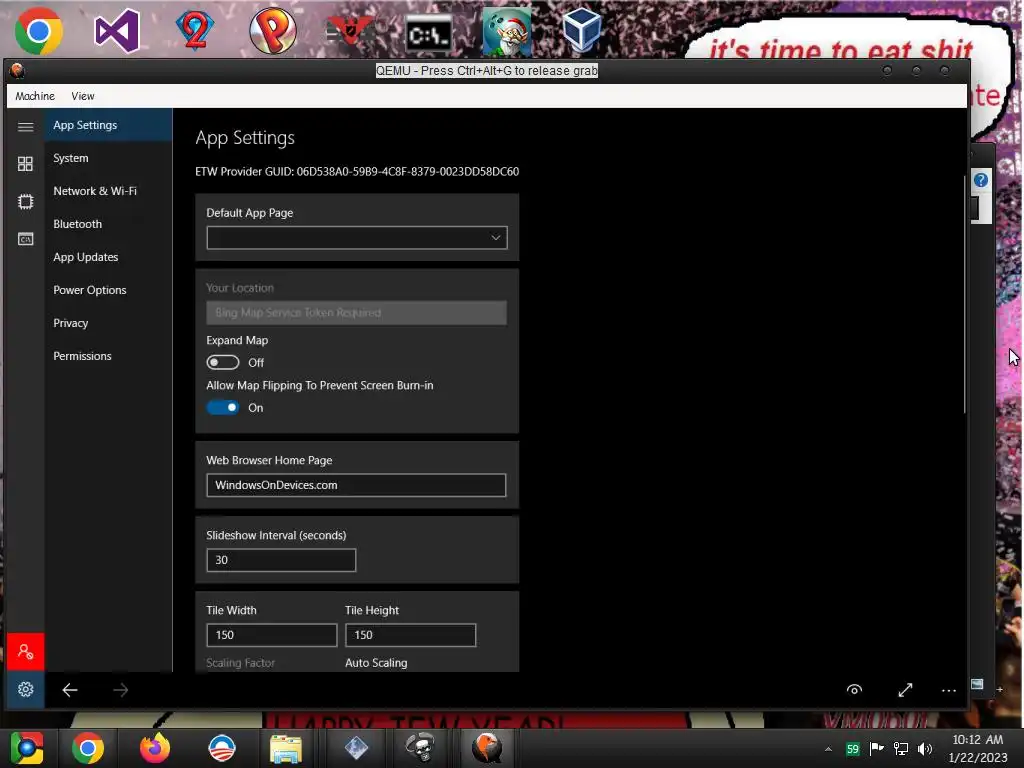The height and width of the screenshot is (768, 1024).
Task: Open the hamburger navigation menu
Action: (x=25, y=127)
